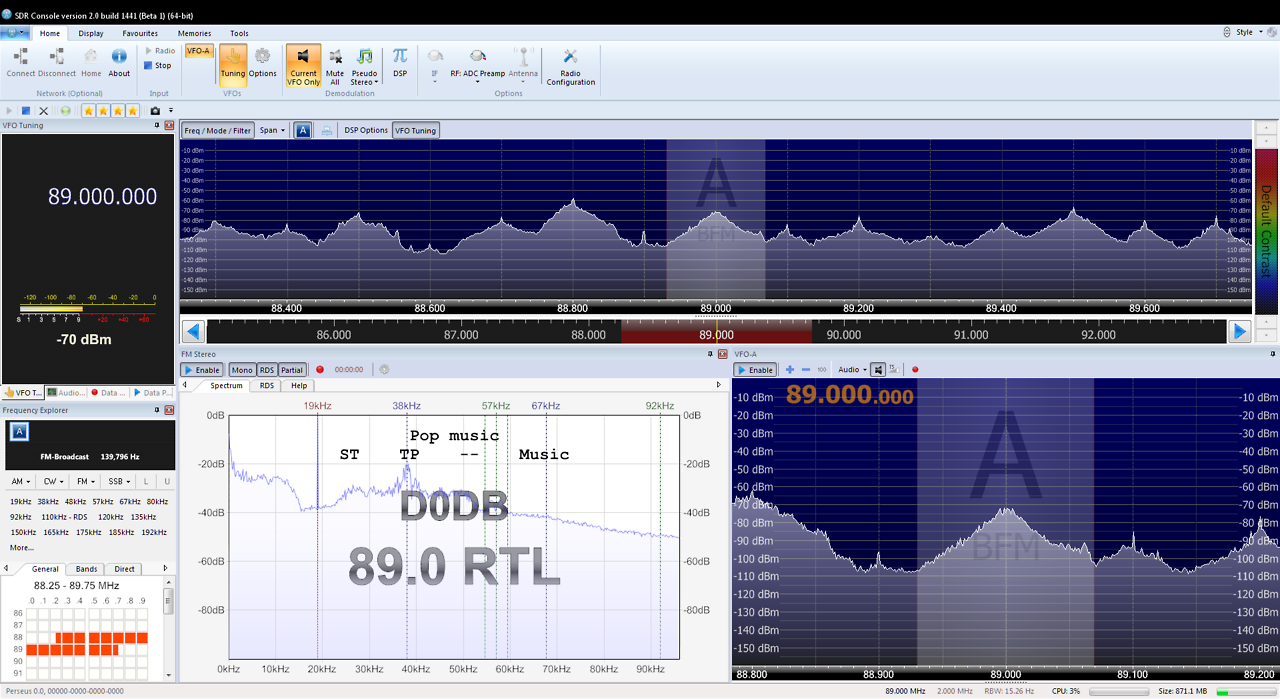Open the About info icon
This screenshot has width=1280, height=699.
coord(119,62)
